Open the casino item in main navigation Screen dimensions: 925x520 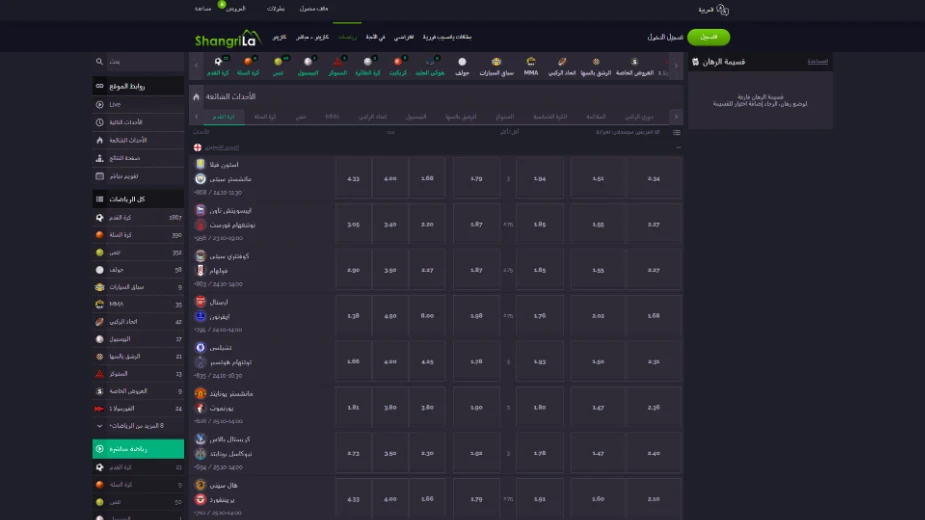(279, 37)
